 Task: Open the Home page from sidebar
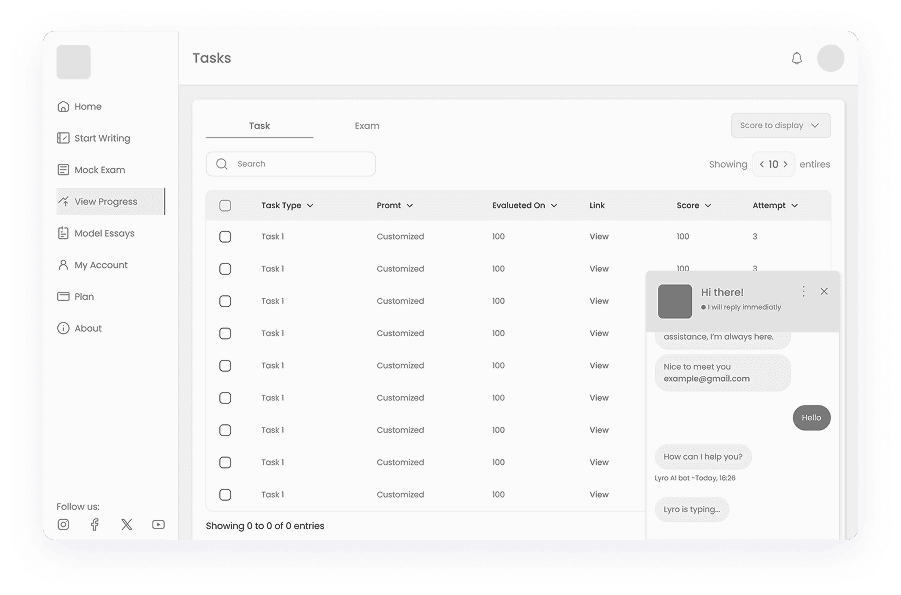(86, 106)
